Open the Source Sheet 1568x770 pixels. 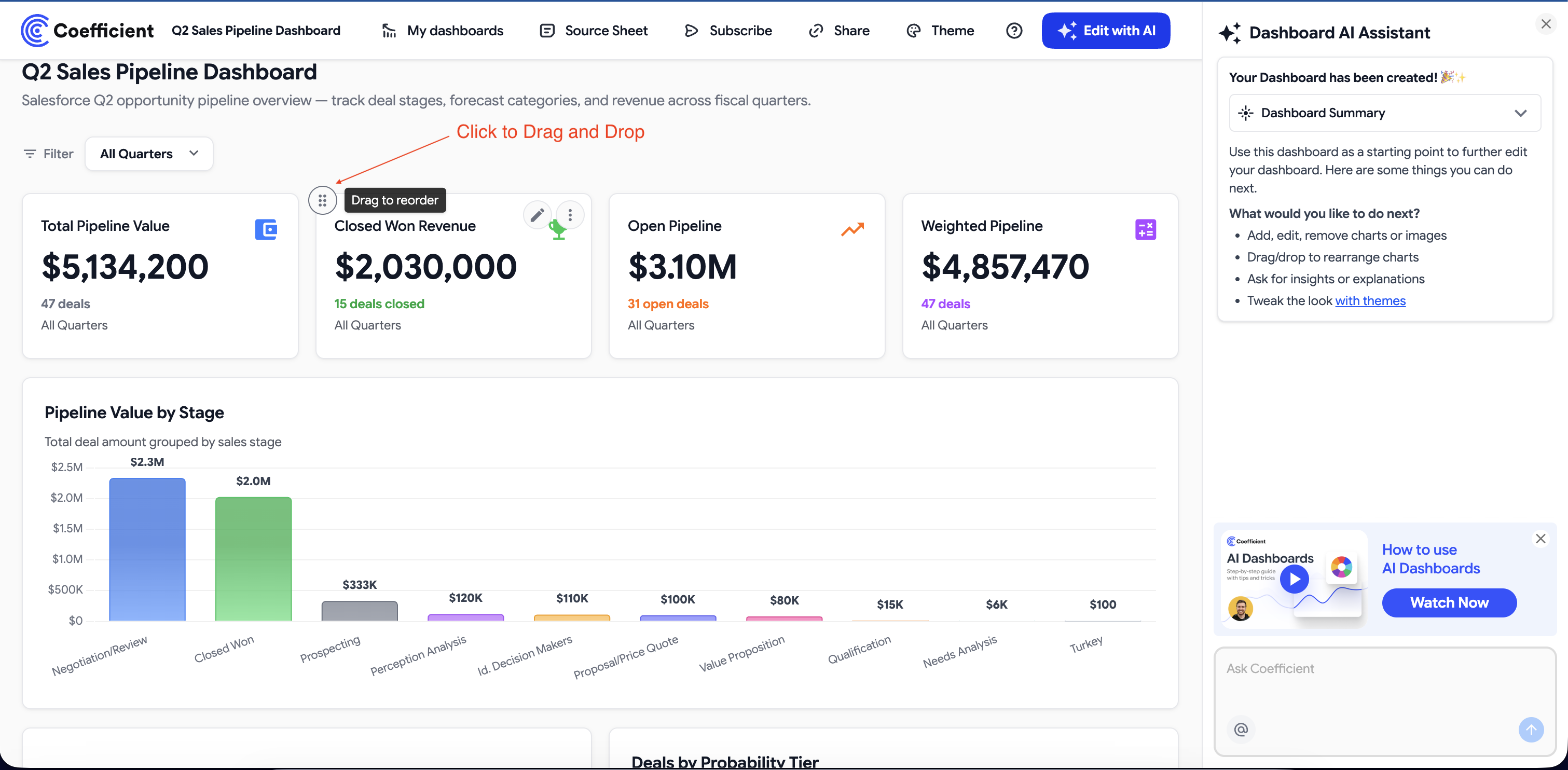pyautogui.click(x=594, y=31)
